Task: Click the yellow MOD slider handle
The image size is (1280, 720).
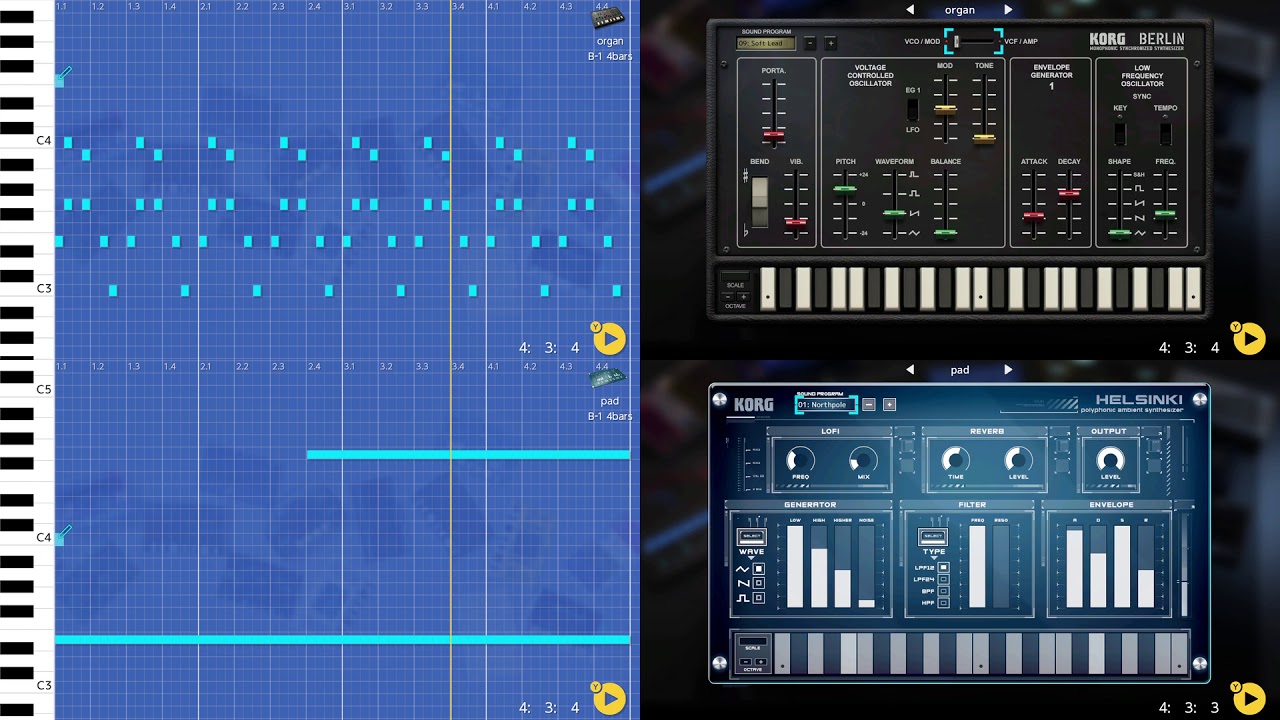Action: 945,109
